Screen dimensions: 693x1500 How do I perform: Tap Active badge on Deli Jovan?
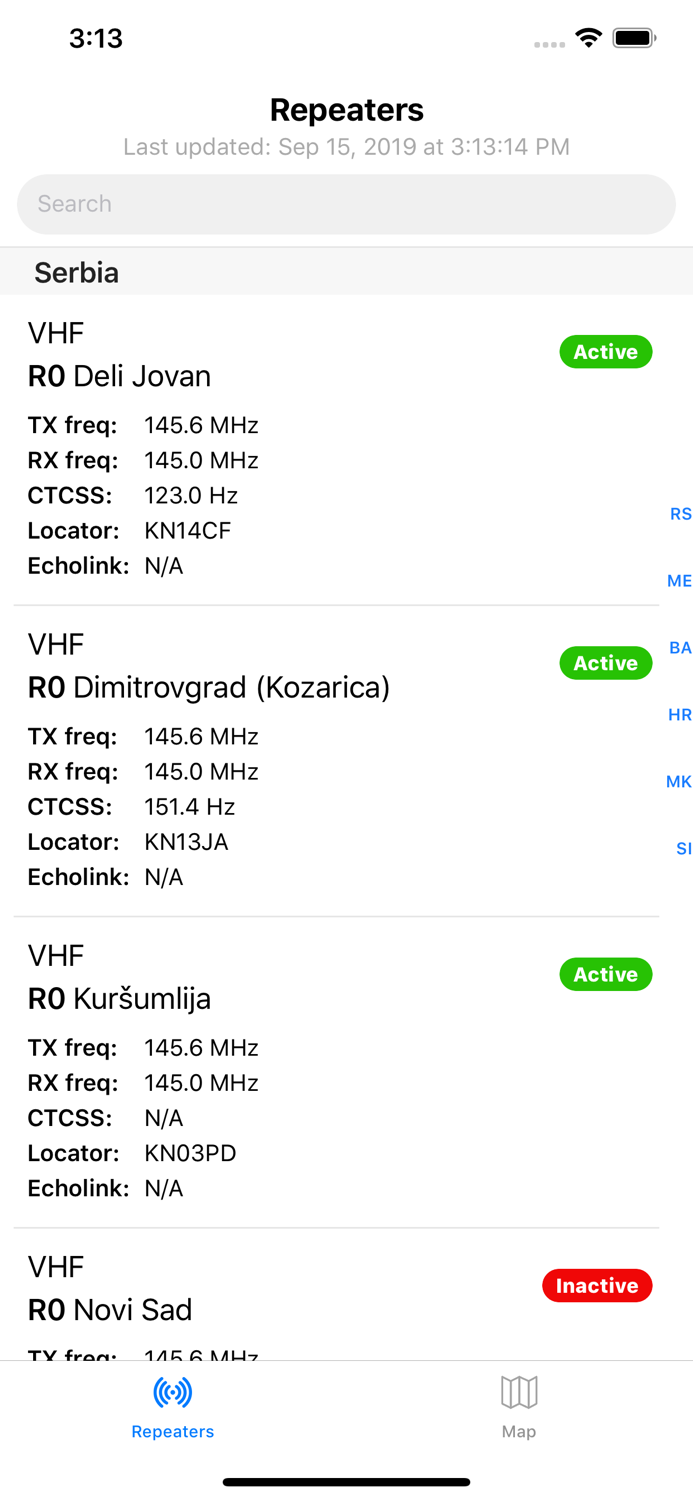click(x=605, y=352)
